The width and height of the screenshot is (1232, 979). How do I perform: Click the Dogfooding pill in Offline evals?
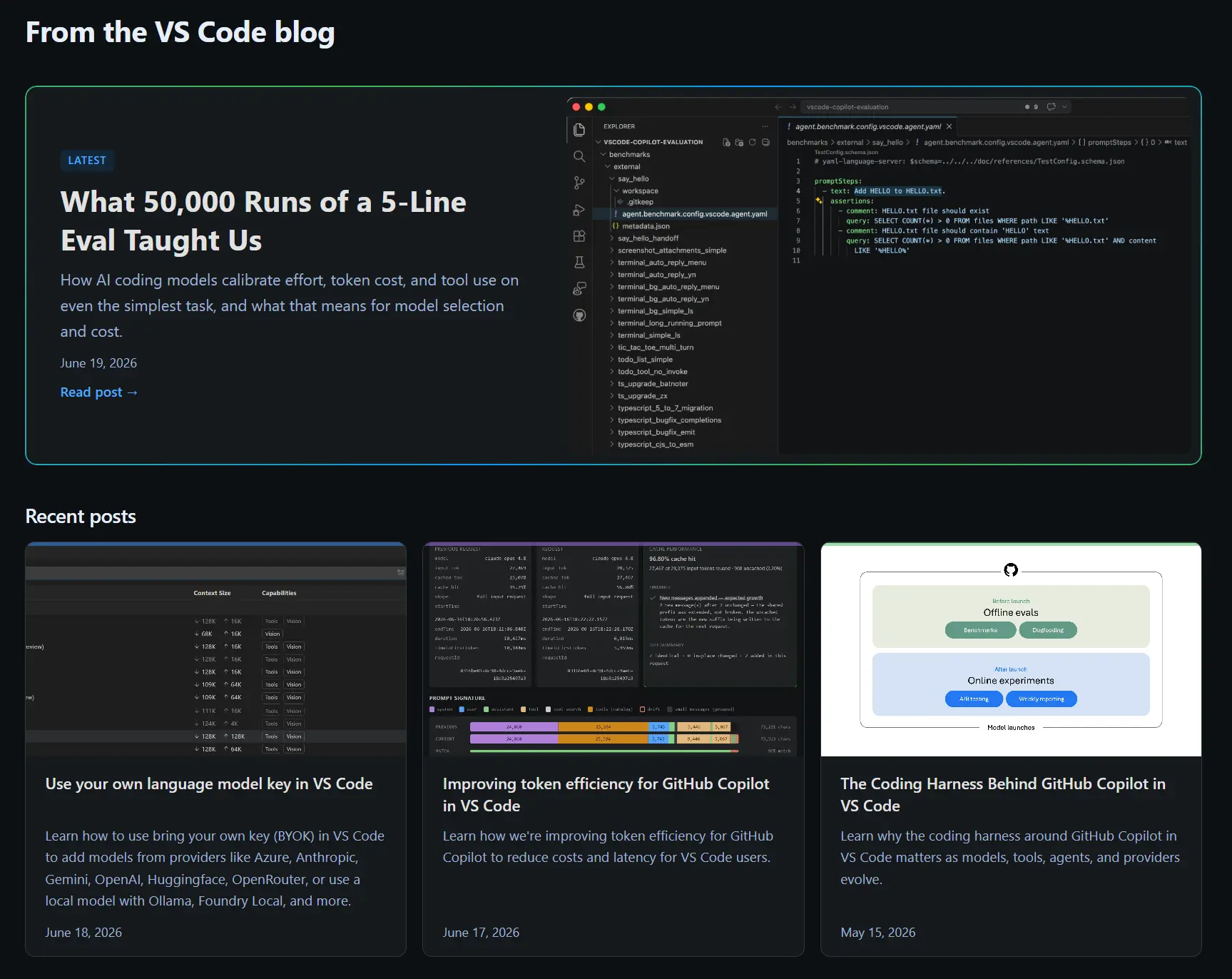tap(1048, 630)
